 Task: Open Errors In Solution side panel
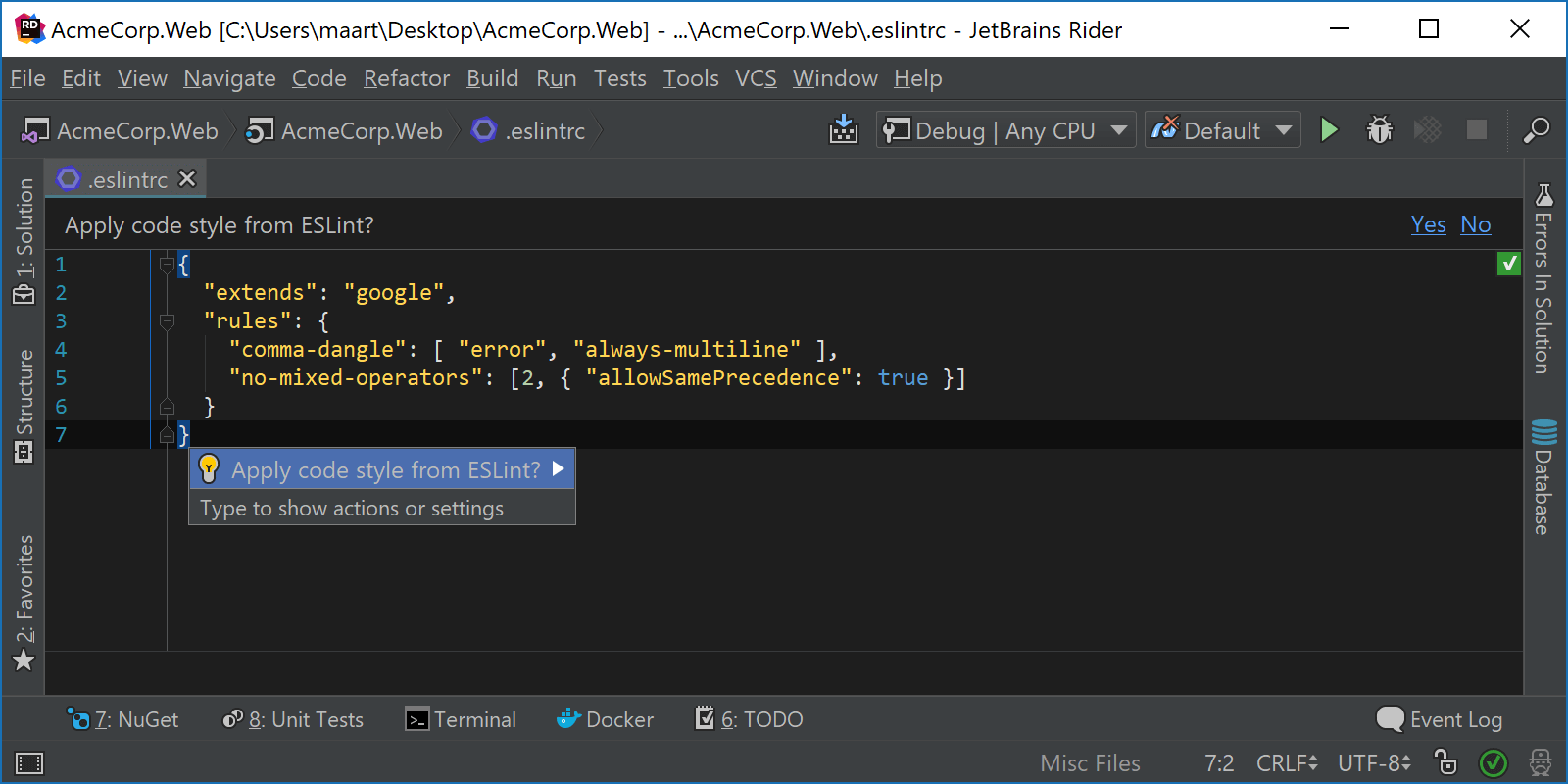point(1544,278)
